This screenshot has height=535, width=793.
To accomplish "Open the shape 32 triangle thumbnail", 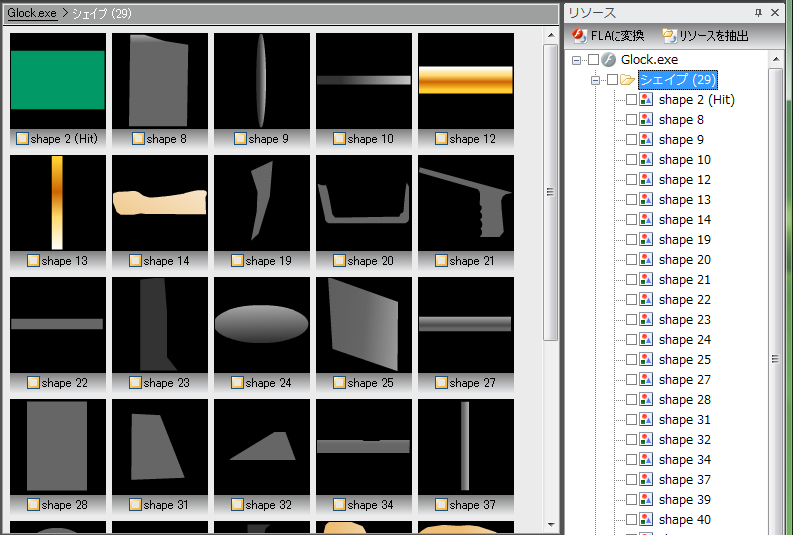I will pyautogui.click(x=262, y=447).
